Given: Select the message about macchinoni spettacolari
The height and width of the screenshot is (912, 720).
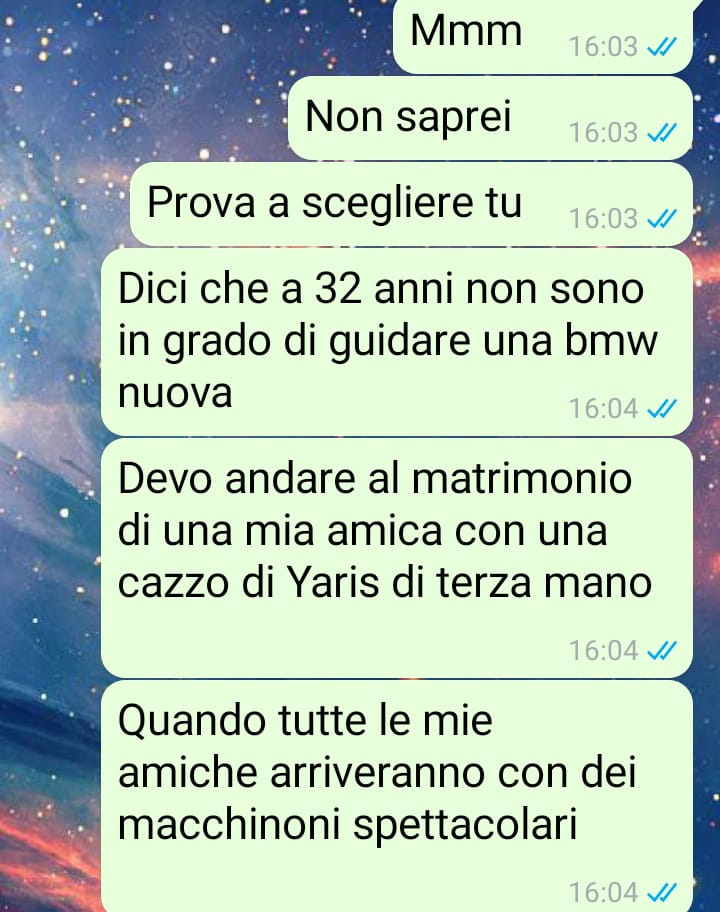Looking at the screenshot, I should pyautogui.click(x=397, y=796).
